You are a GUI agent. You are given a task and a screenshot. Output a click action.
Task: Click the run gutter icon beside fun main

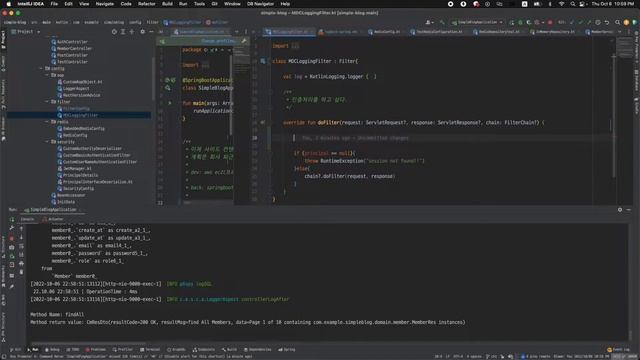(170, 103)
